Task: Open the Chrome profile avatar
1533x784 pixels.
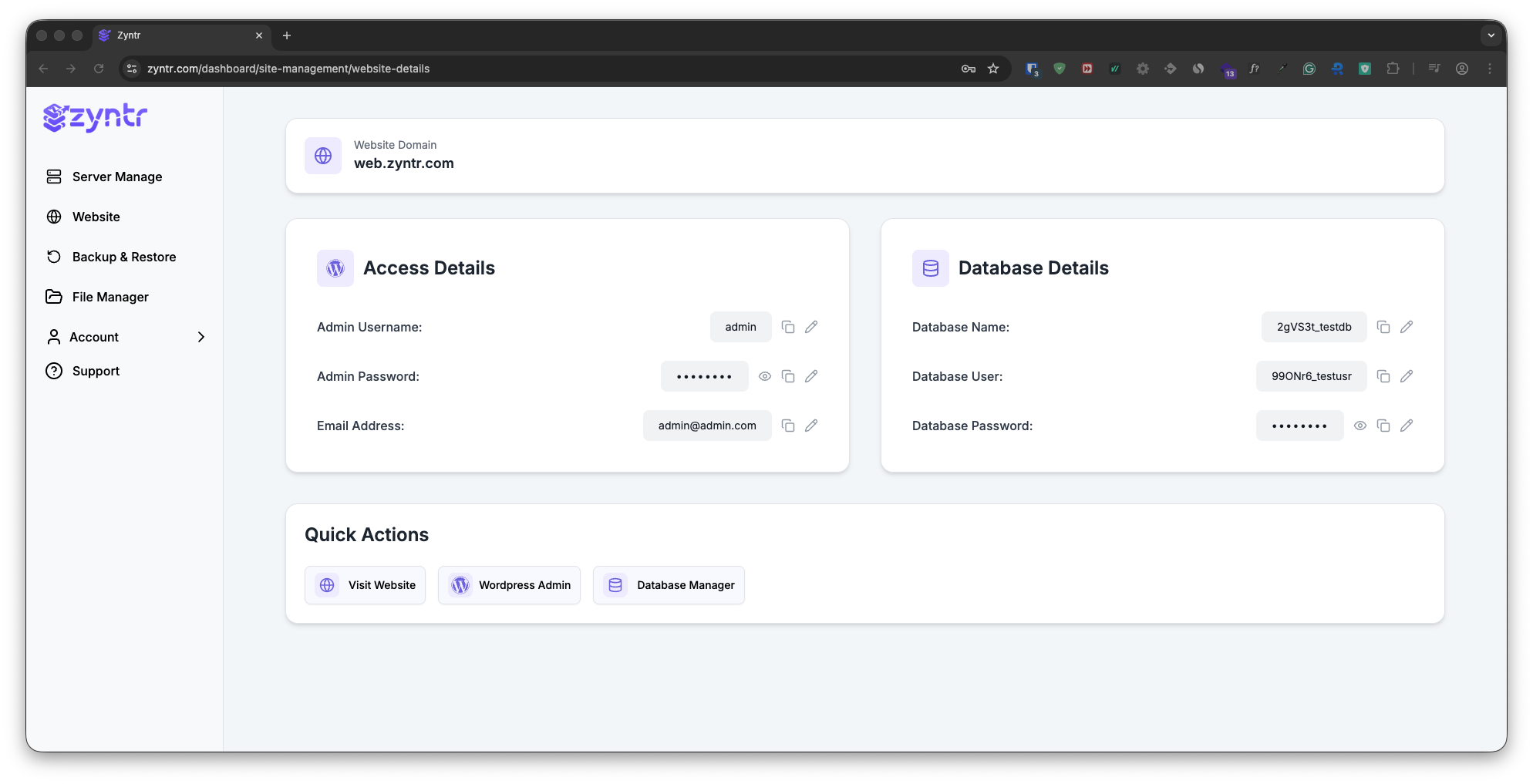Action: [1462, 69]
